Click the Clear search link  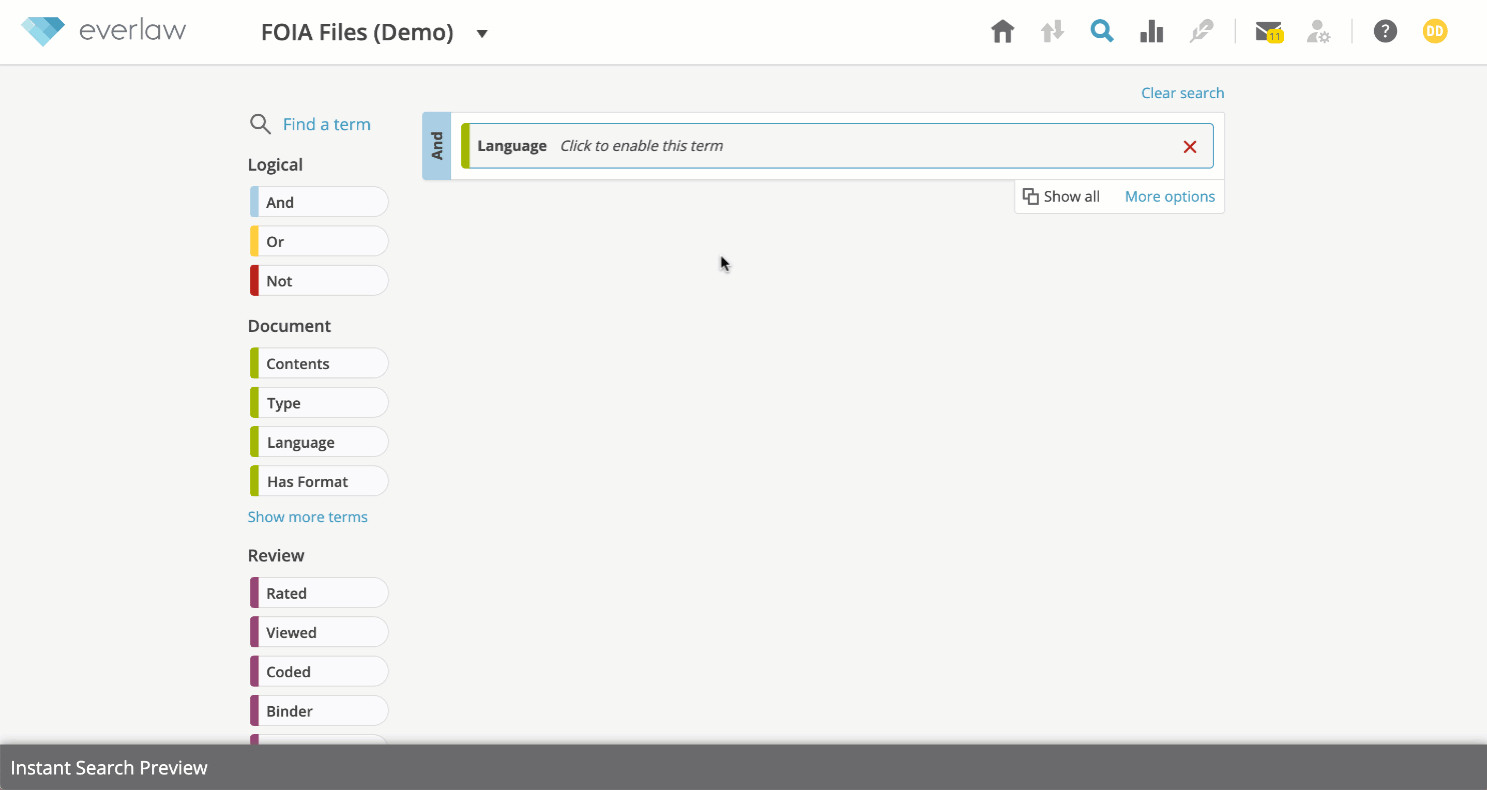[x=1183, y=93]
